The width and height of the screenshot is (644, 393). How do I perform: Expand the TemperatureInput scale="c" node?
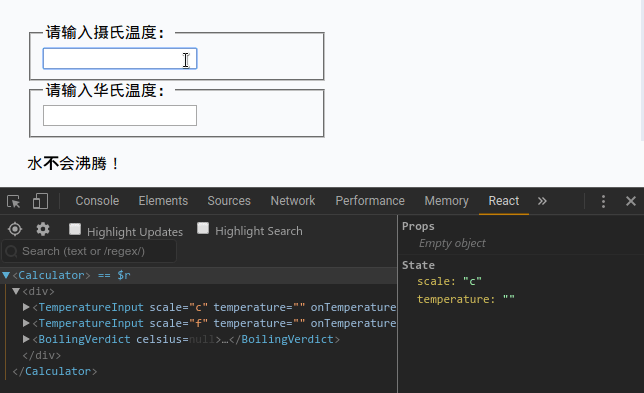[26, 307]
